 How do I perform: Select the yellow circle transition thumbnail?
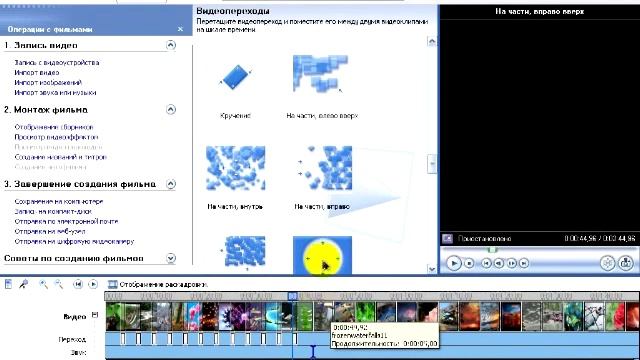(x=322, y=256)
